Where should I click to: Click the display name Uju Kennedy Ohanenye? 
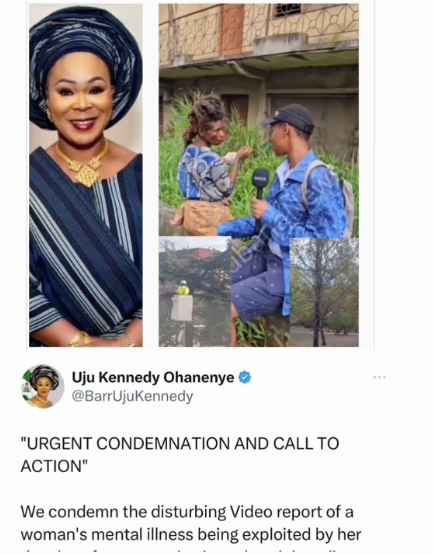(153, 378)
